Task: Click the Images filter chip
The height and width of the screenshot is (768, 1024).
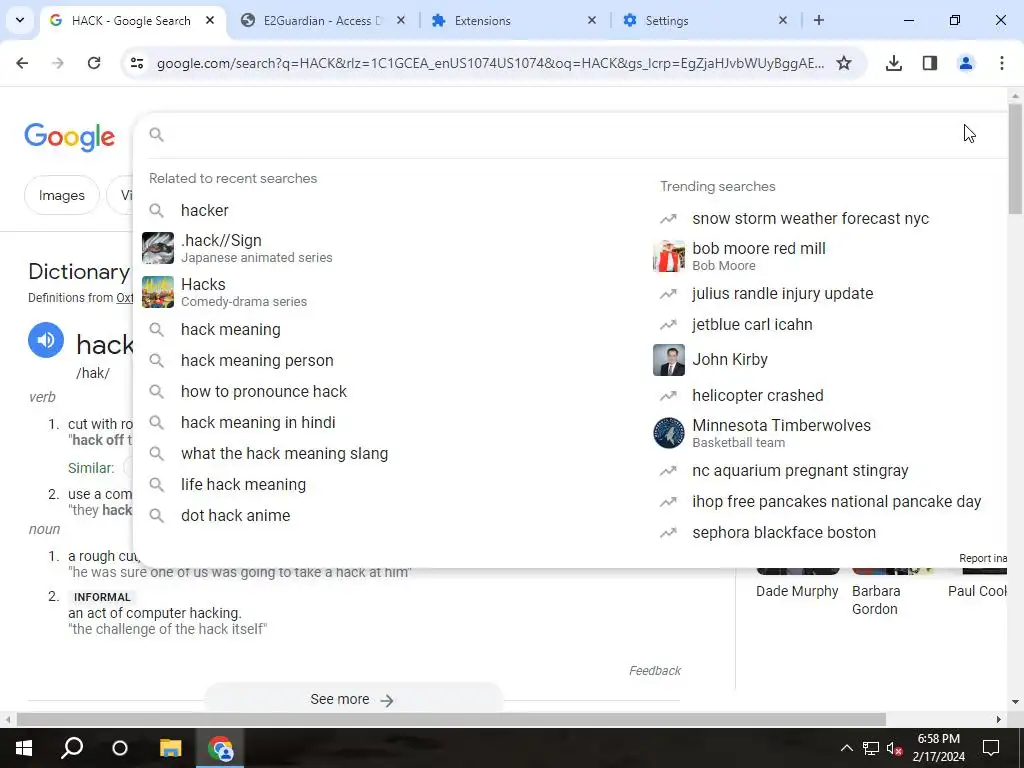Action: pos(61,195)
